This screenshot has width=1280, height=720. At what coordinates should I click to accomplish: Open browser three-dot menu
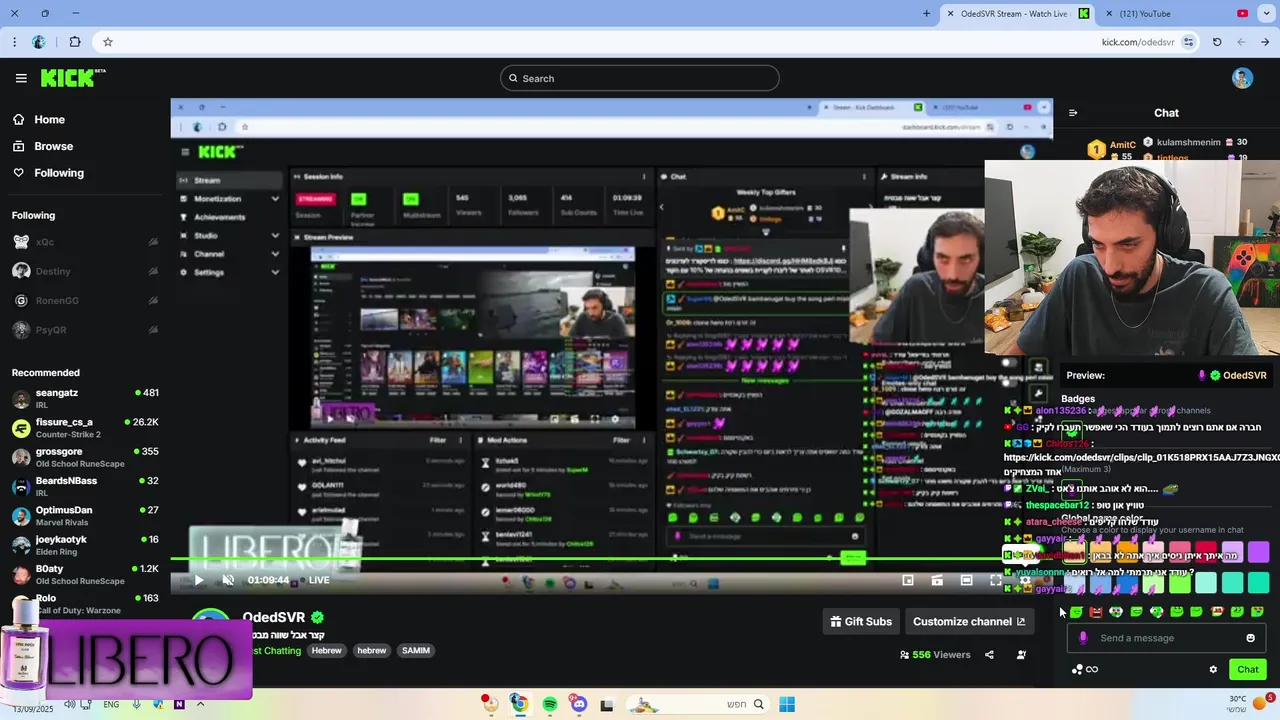14,42
